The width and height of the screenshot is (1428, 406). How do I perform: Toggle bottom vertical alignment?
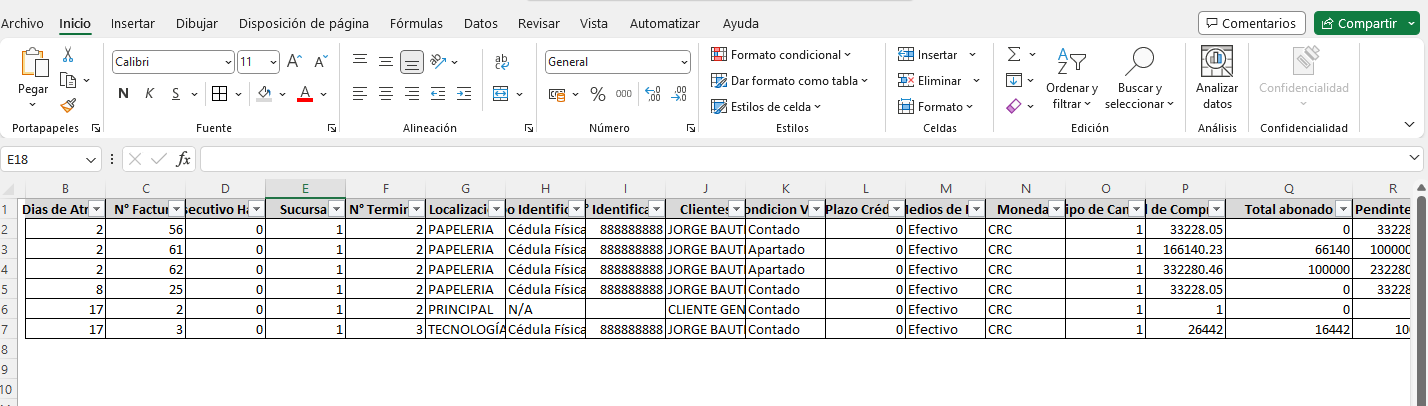coord(411,62)
